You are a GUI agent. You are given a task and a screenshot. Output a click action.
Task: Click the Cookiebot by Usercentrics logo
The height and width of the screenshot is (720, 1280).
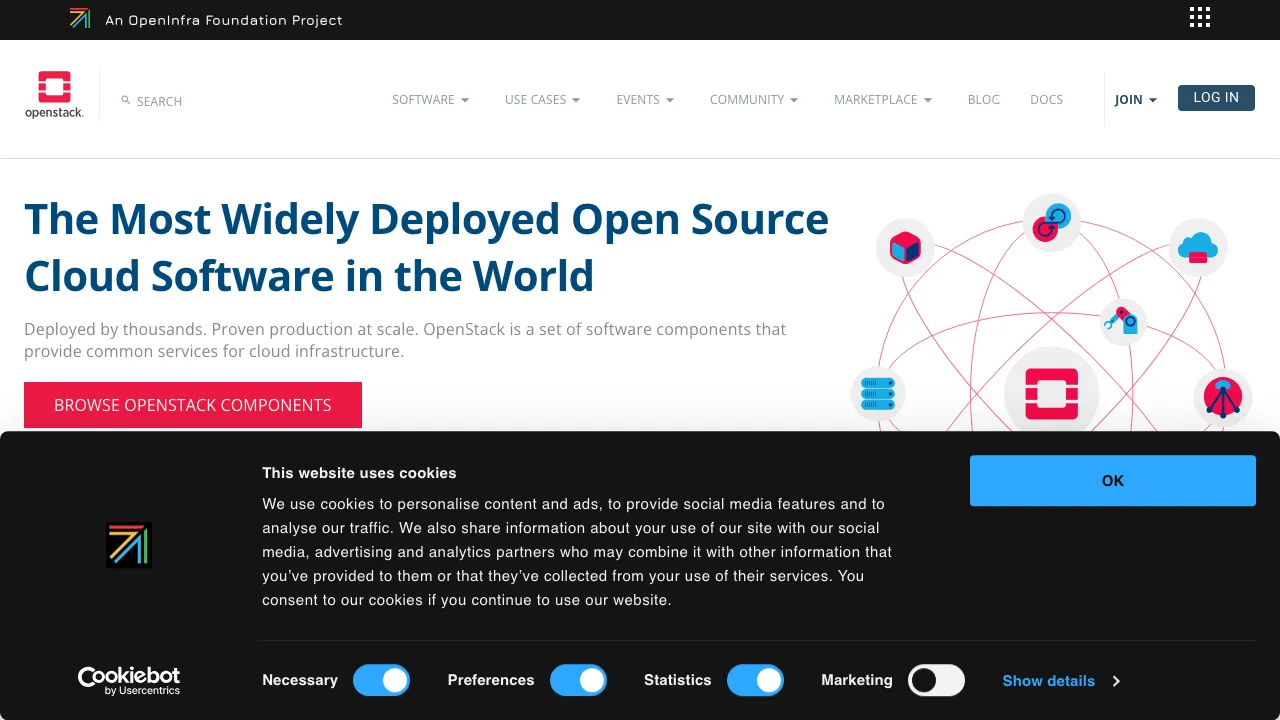[x=129, y=681]
